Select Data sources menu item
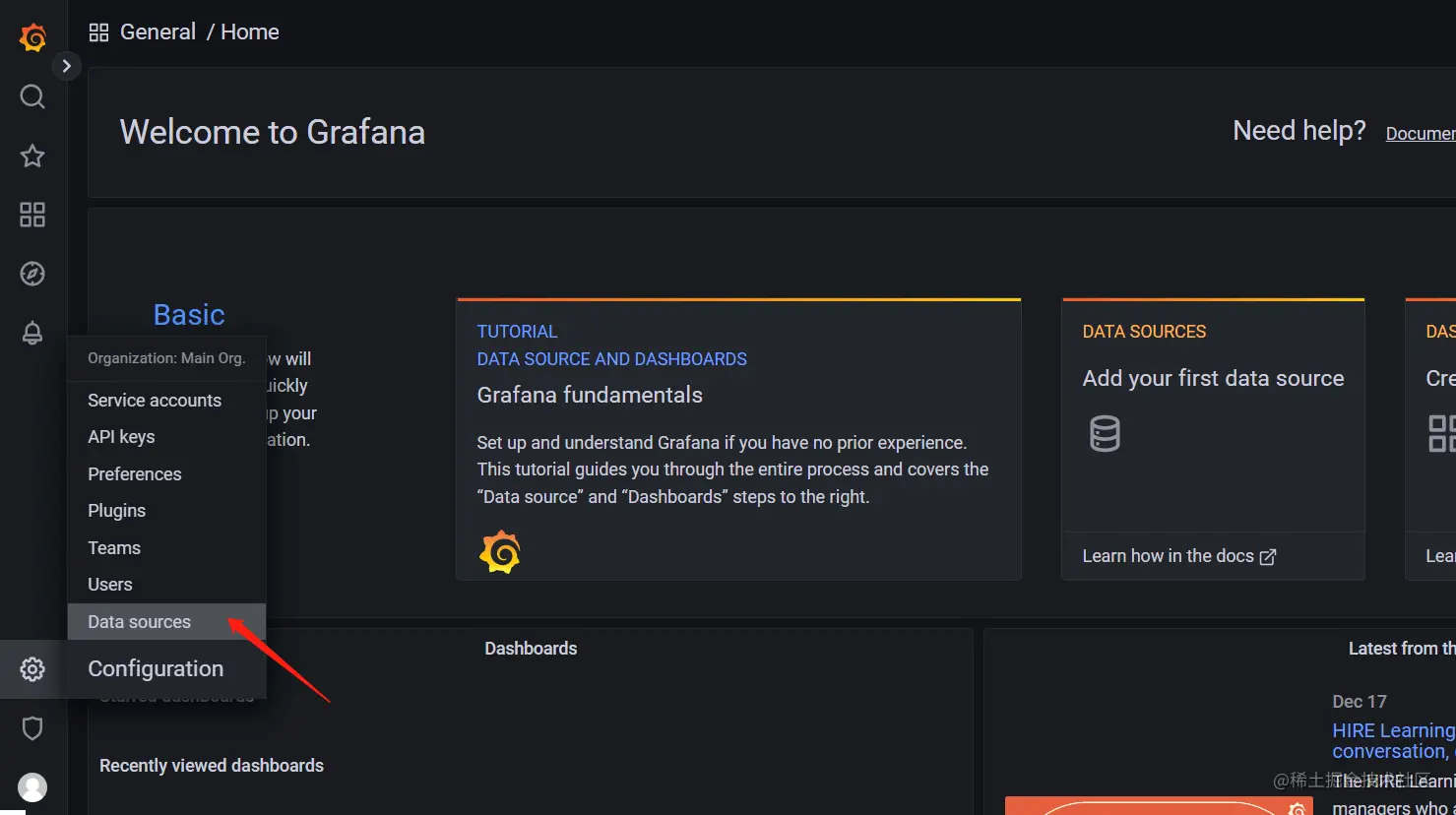1456x815 pixels. (166, 622)
